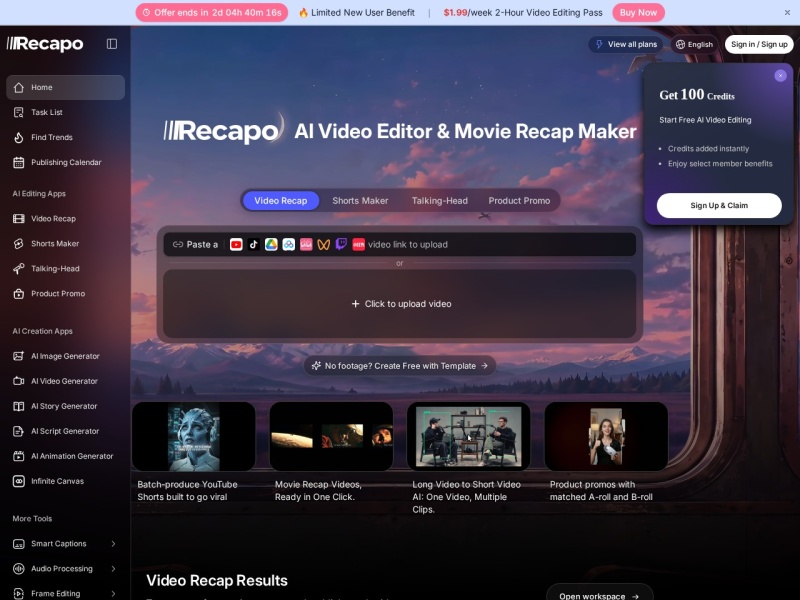Image resolution: width=800 pixels, height=600 pixels.
Task: Launch AI Video Generator
Action: (65, 381)
